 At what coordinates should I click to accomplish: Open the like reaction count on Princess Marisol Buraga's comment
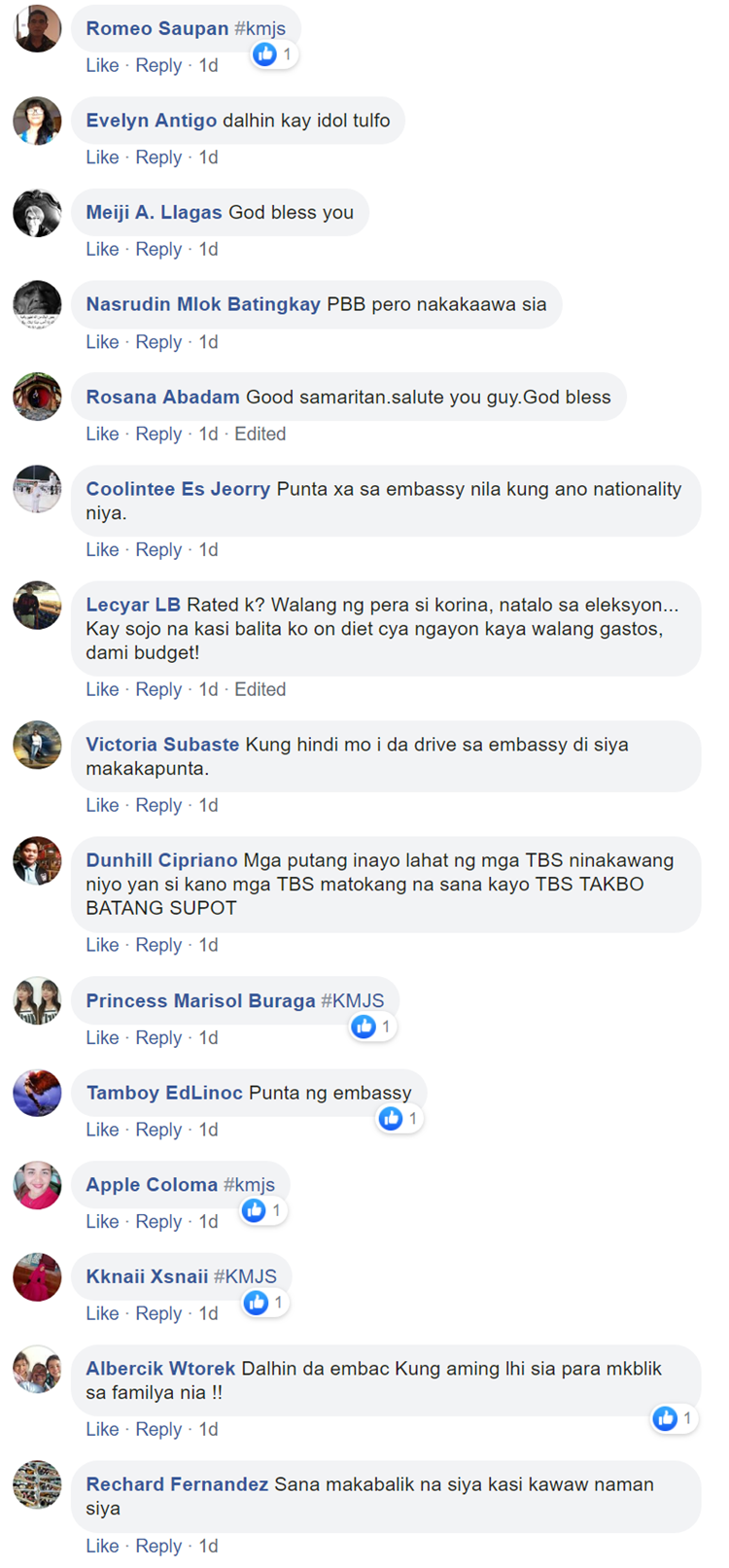[373, 1027]
